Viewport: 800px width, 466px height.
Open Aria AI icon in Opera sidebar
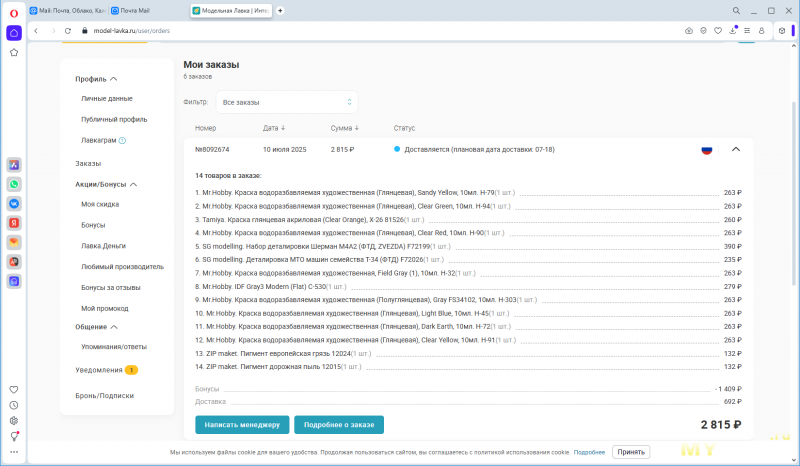[14, 165]
